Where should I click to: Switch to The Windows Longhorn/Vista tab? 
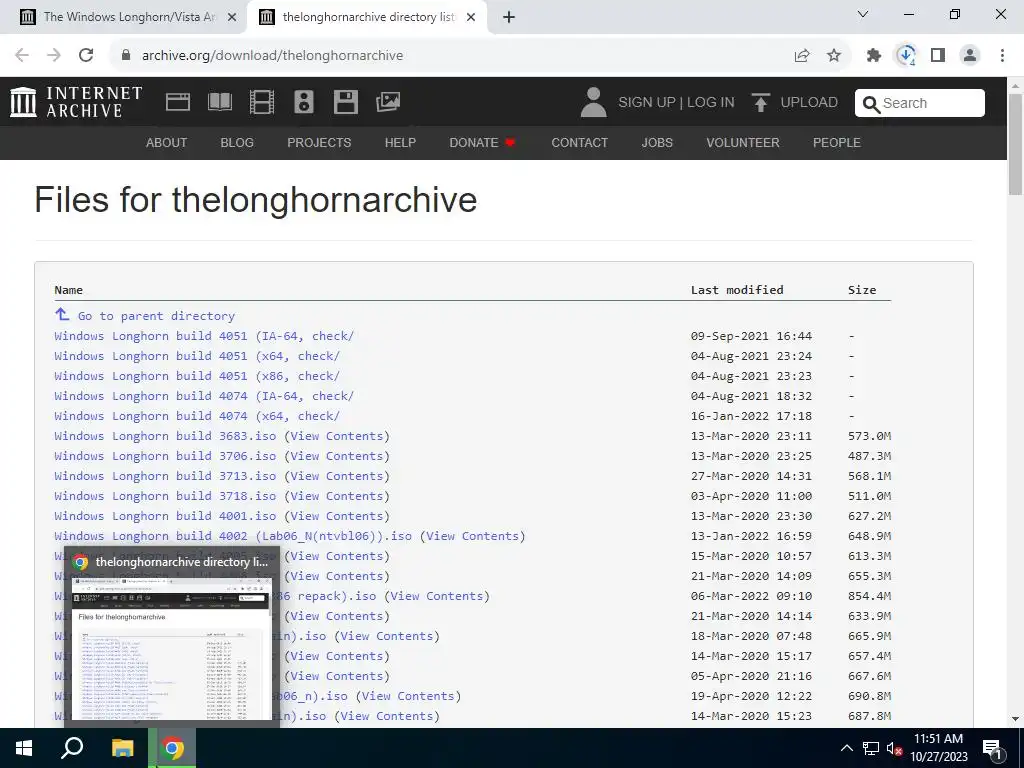tap(129, 17)
